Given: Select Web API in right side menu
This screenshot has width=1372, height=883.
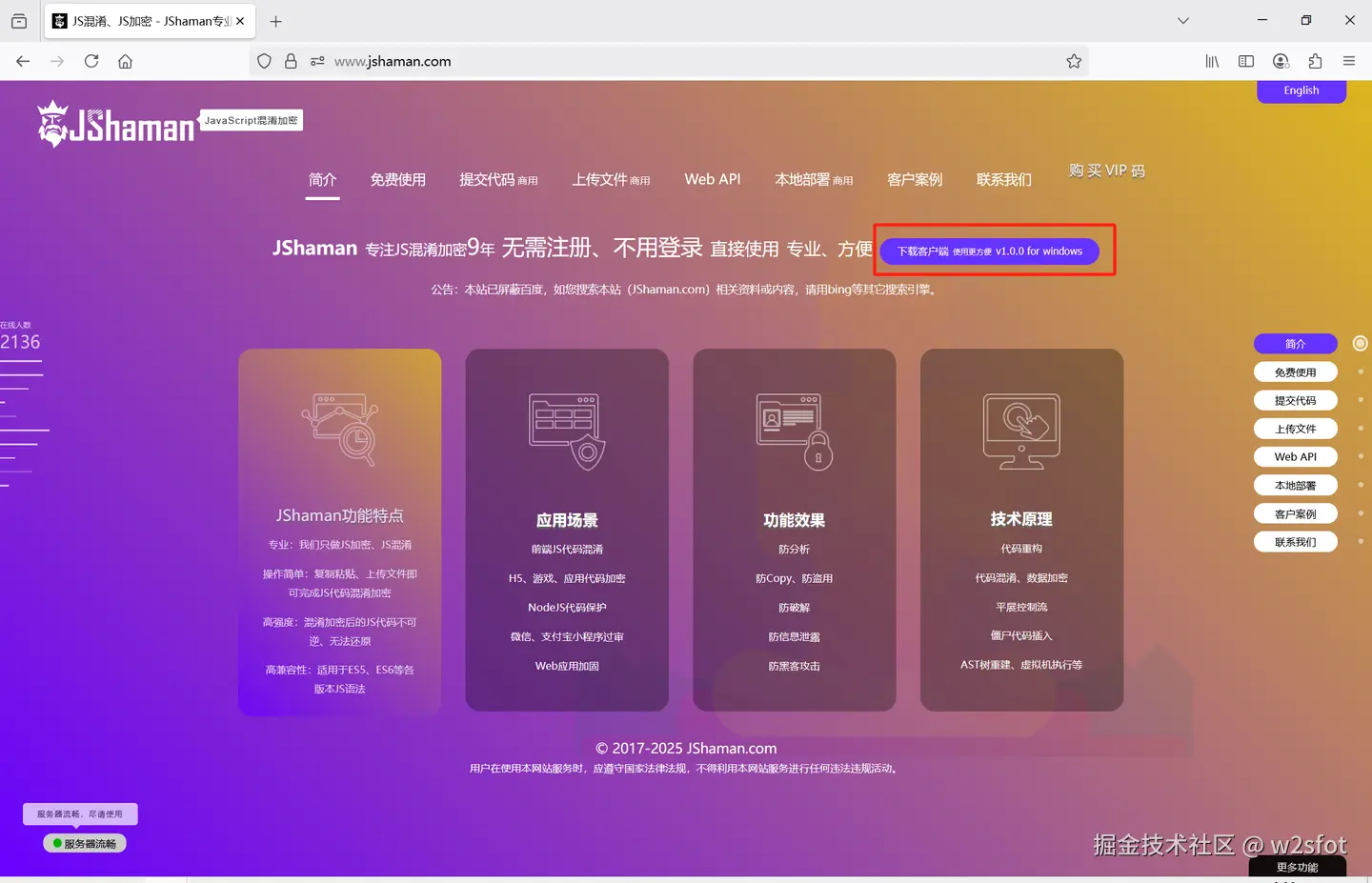Looking at the screenshot, I should [1296, 457].
